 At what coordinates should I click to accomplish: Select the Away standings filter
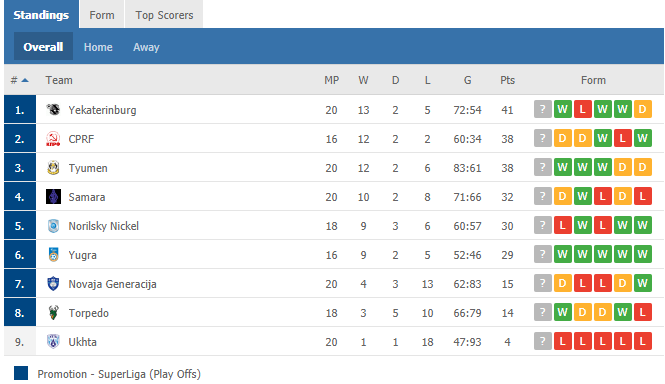tap(146, 47)
